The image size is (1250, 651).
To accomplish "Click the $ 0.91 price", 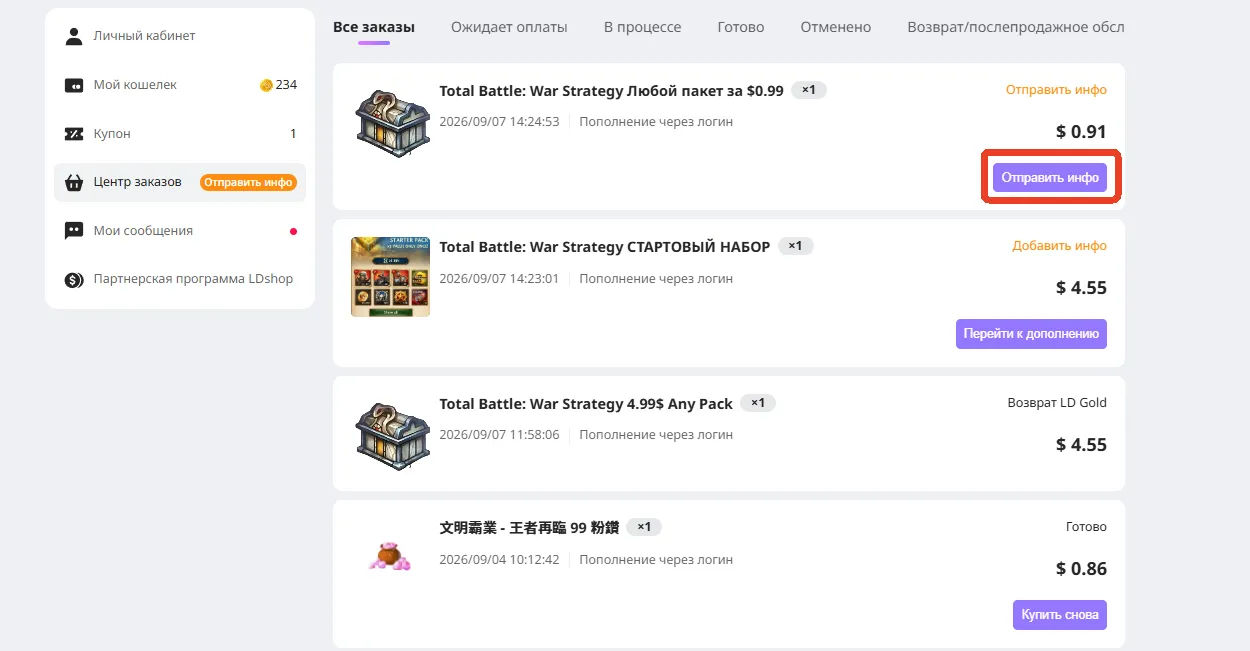I will click(1081, 132).
